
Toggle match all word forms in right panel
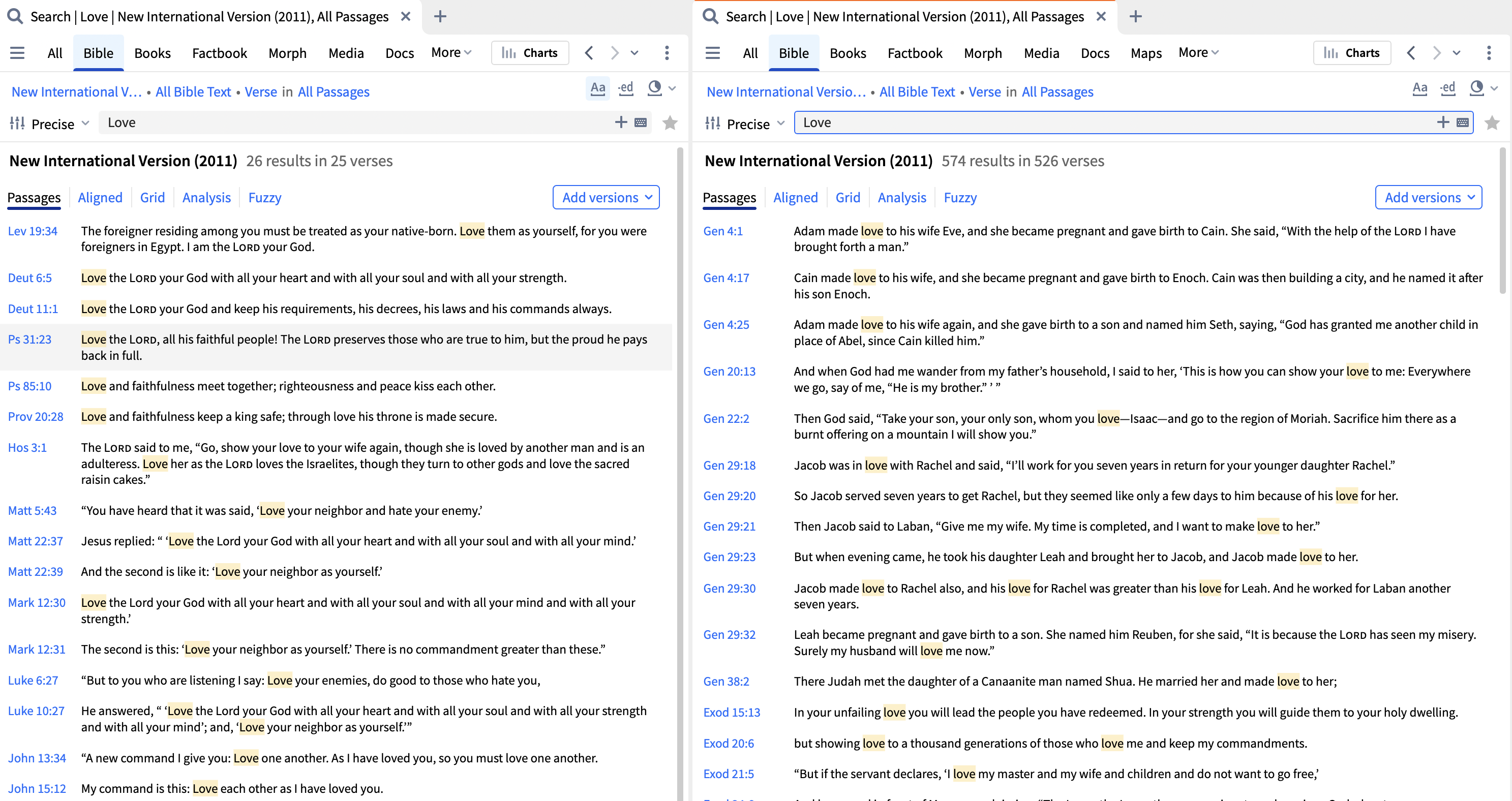(1447, 88)
